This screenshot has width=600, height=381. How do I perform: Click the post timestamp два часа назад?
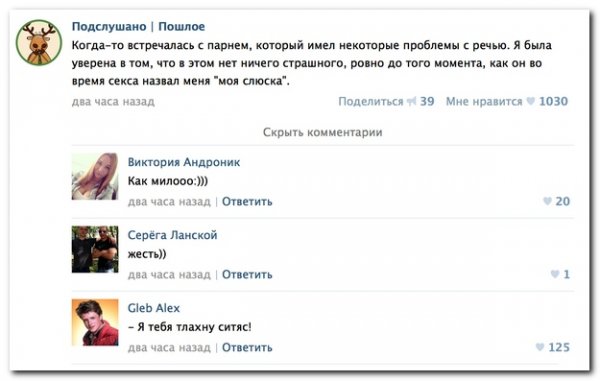point(113,102)
